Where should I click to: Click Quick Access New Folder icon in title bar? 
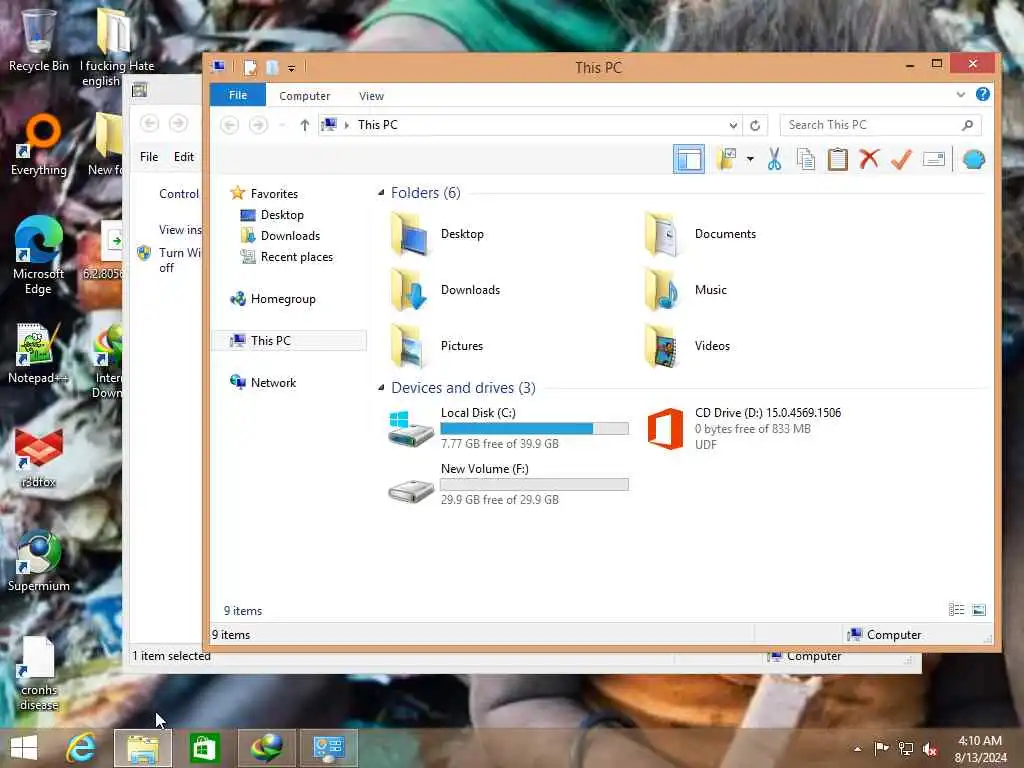[x=272, y=67]
